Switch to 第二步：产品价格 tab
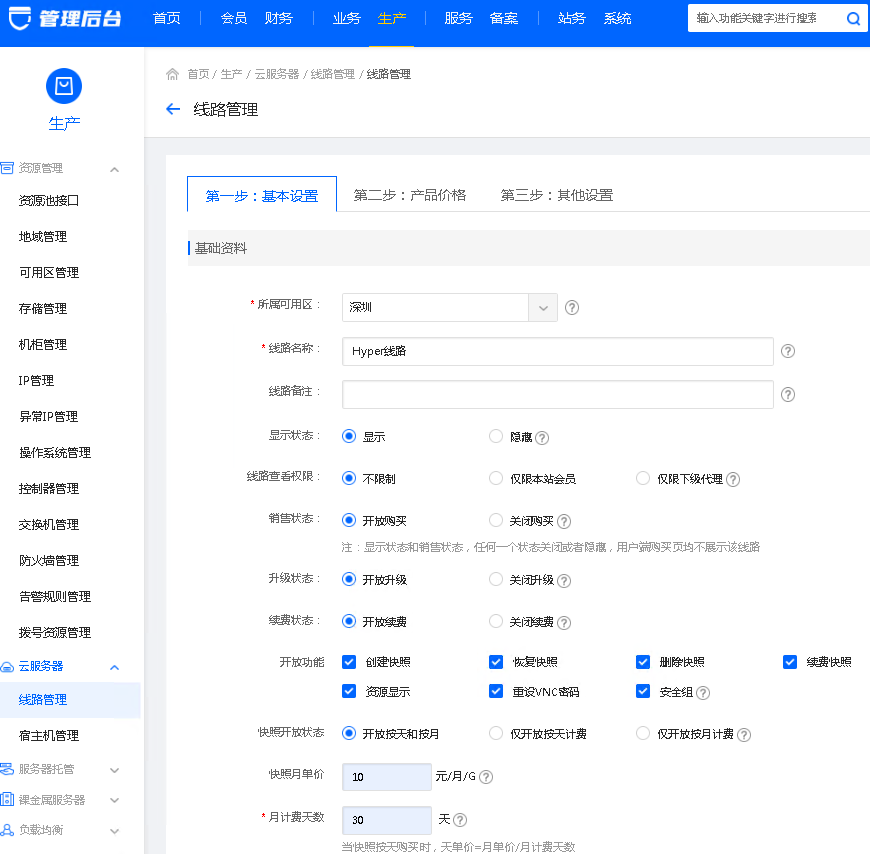Viewport: 870px width, 854px height. pyautogui.click(x=409, y=195)
